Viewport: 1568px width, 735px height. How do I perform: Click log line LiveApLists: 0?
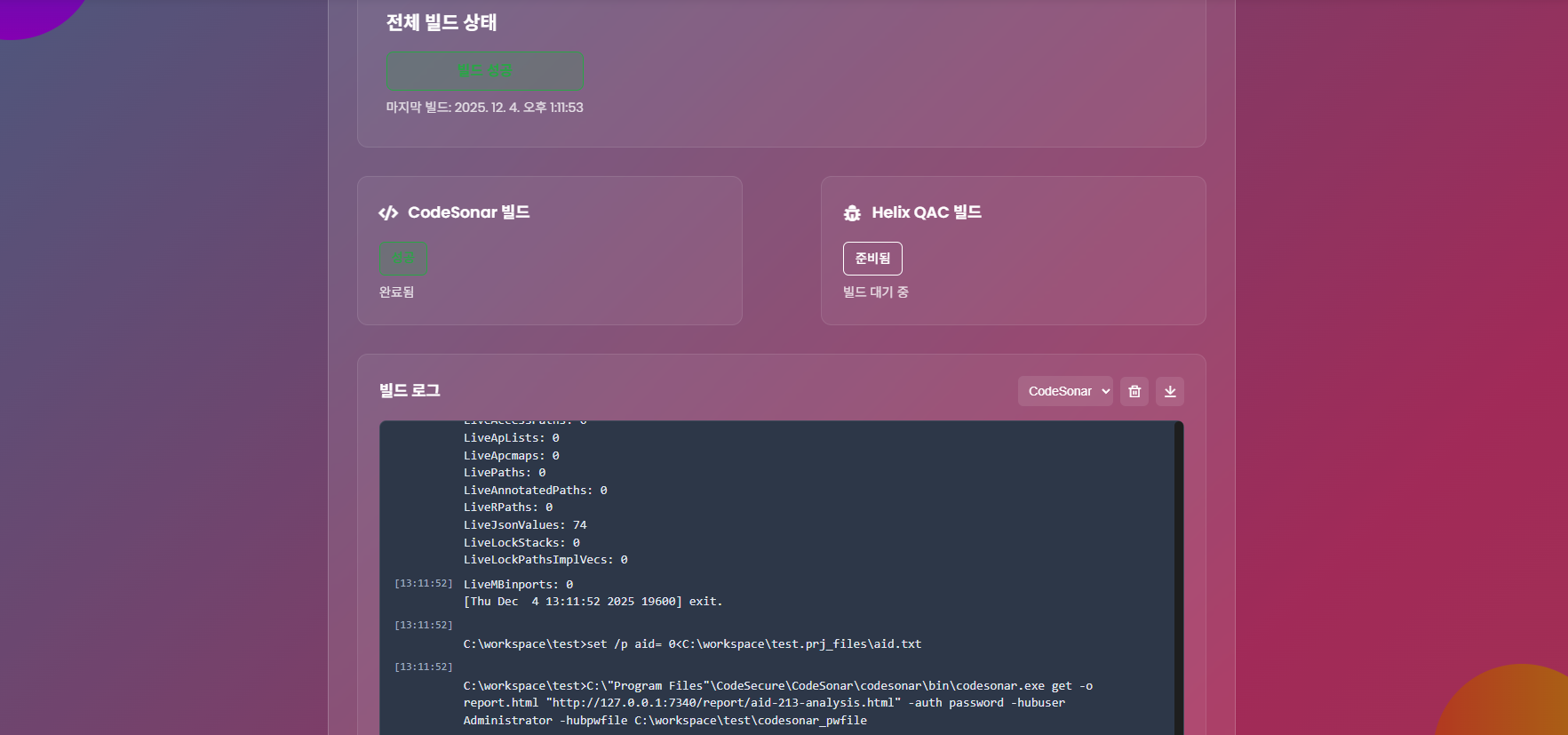[x=512, y=438]
